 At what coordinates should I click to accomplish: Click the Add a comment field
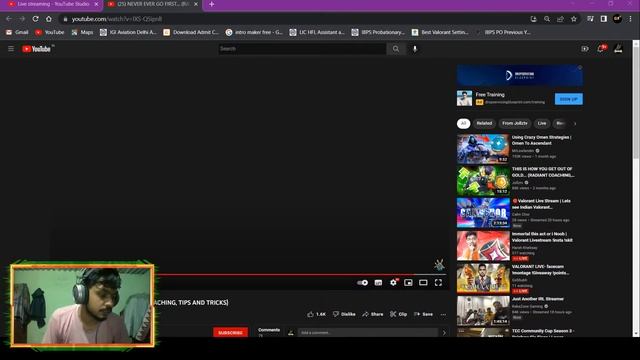[367, 333]
